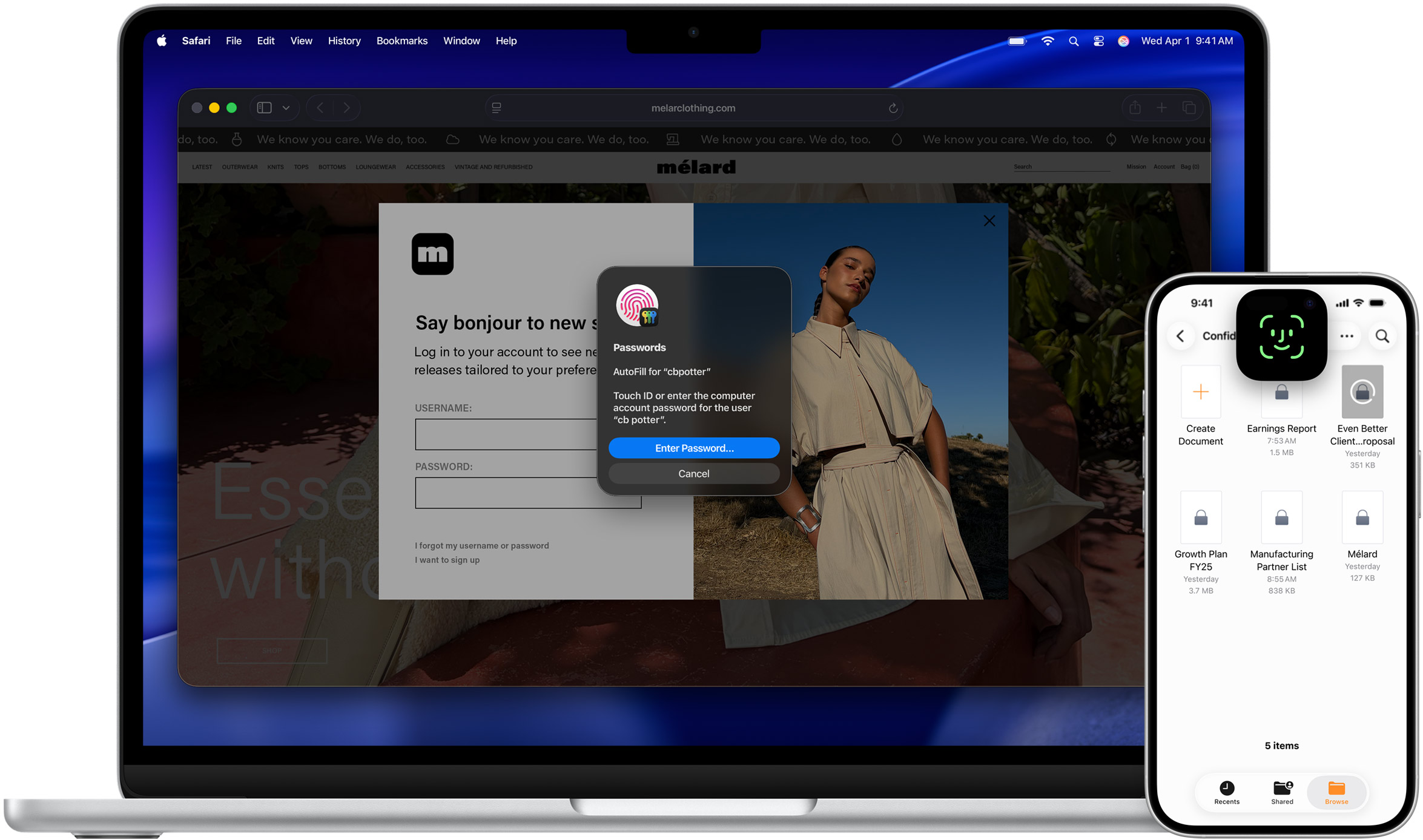Go forward in Safari
Screen dimensions: 1423x840
point(346,108)
